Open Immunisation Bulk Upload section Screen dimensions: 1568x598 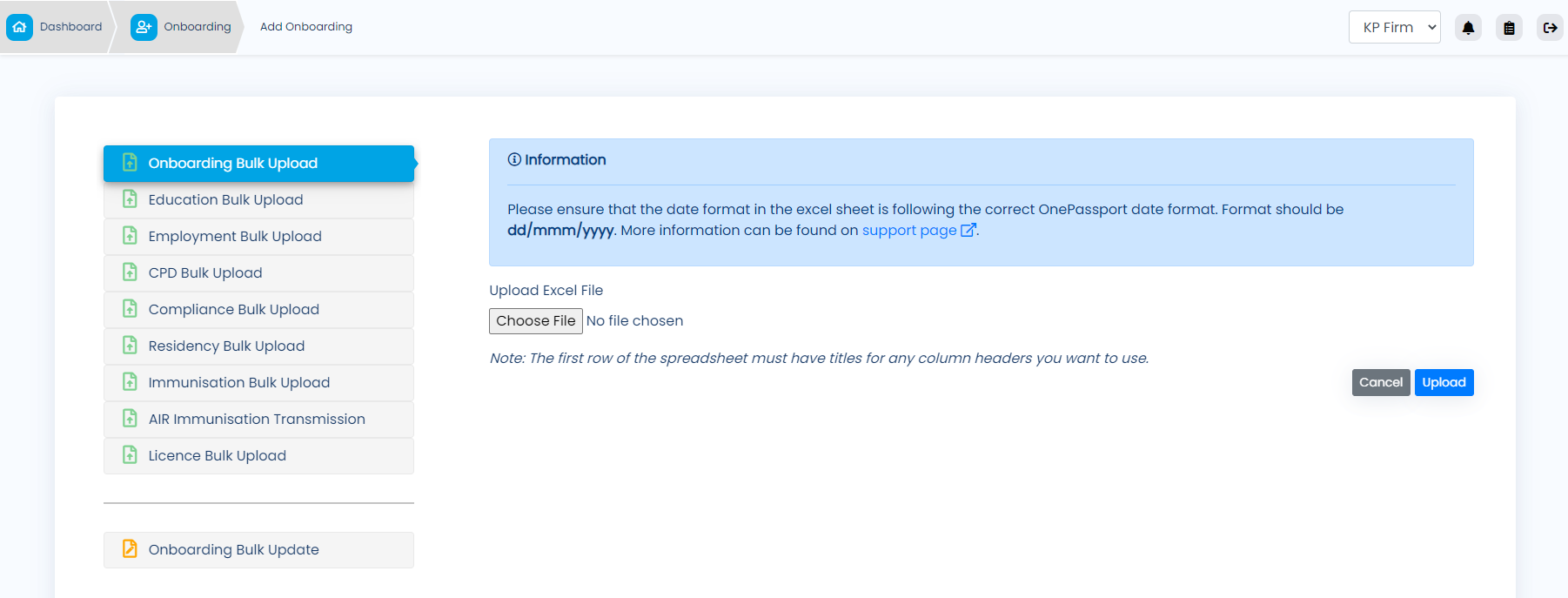pyautogui.click(x=258, y=383)
